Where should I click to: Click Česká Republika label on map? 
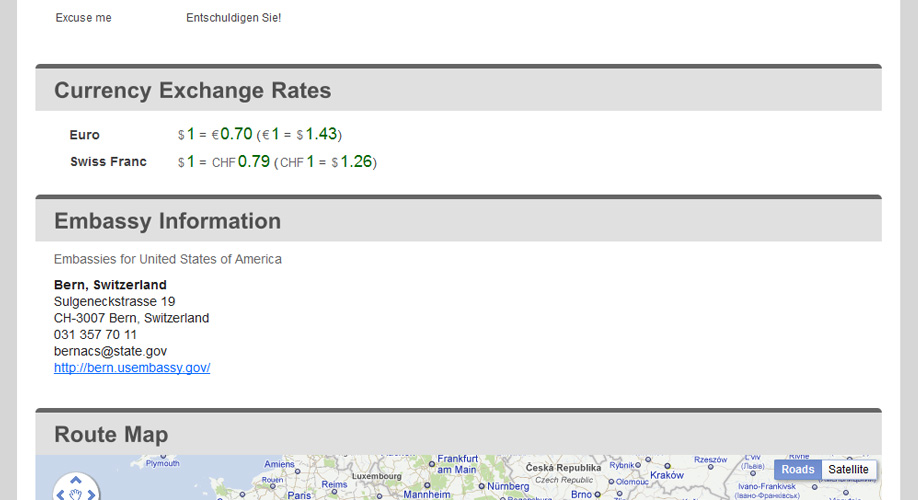563,468
